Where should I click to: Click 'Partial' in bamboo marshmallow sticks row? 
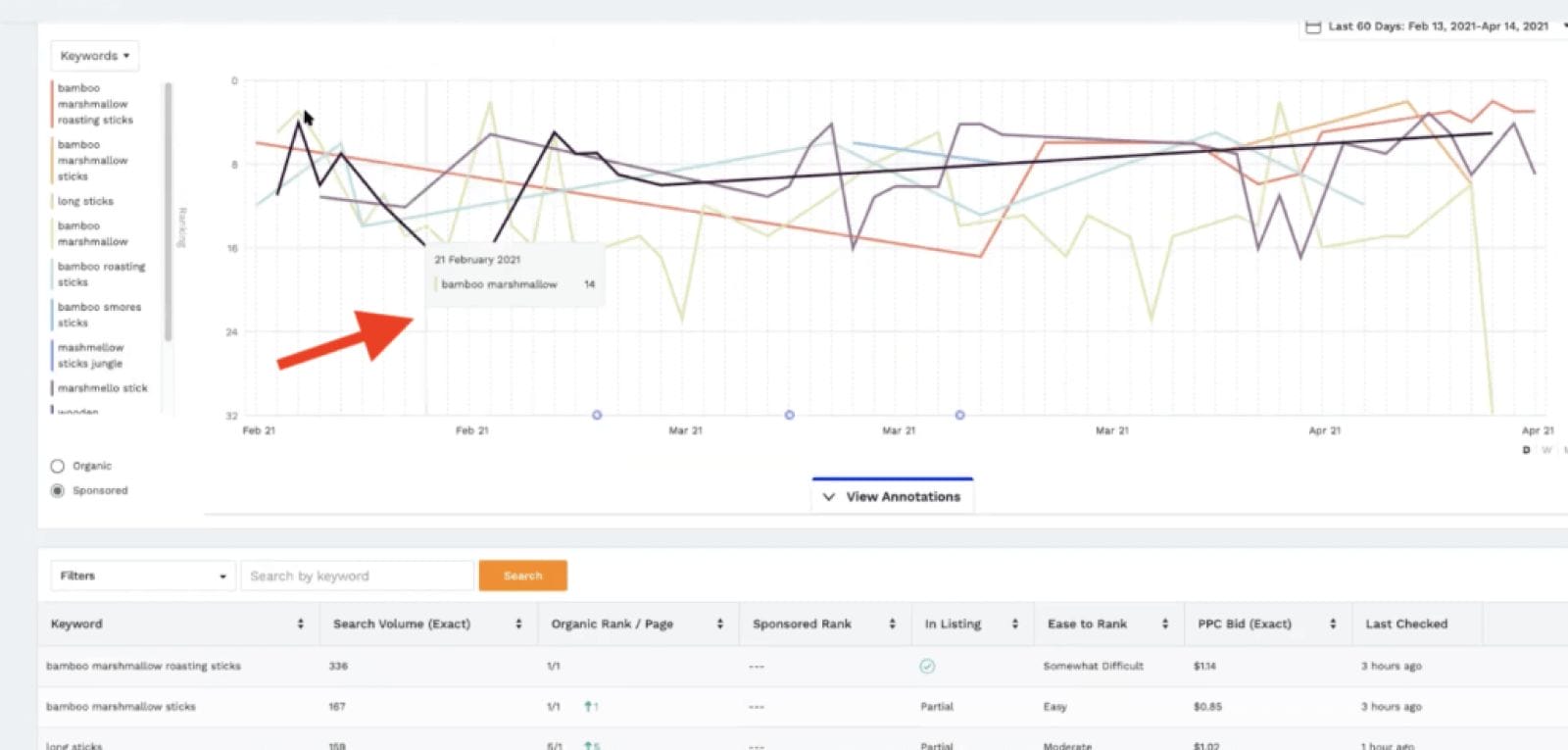point(937,706)
